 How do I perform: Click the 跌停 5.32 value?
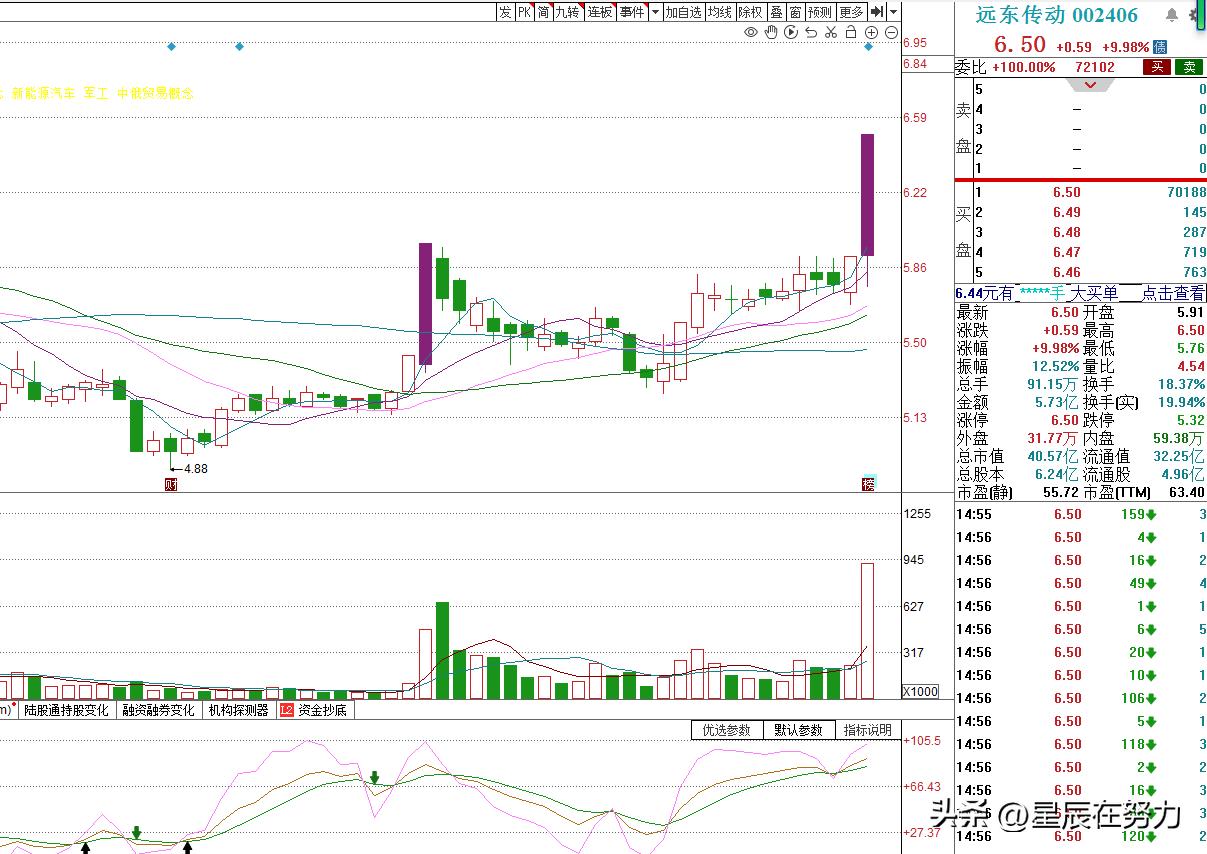tap(1190, 420)
